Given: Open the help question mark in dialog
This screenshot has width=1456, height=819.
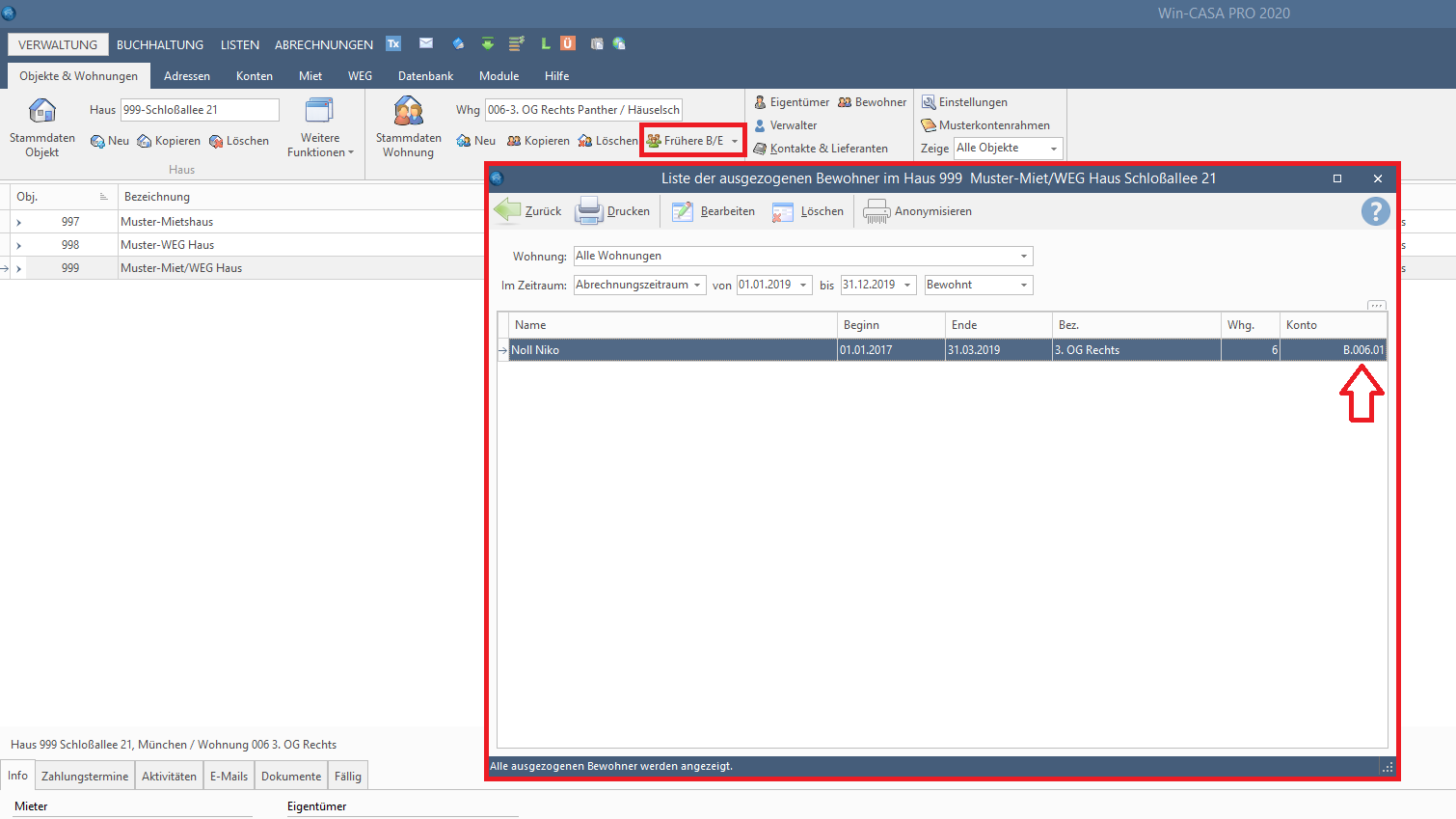Looking at the screenshot, I should click(x=1375, y=211).
